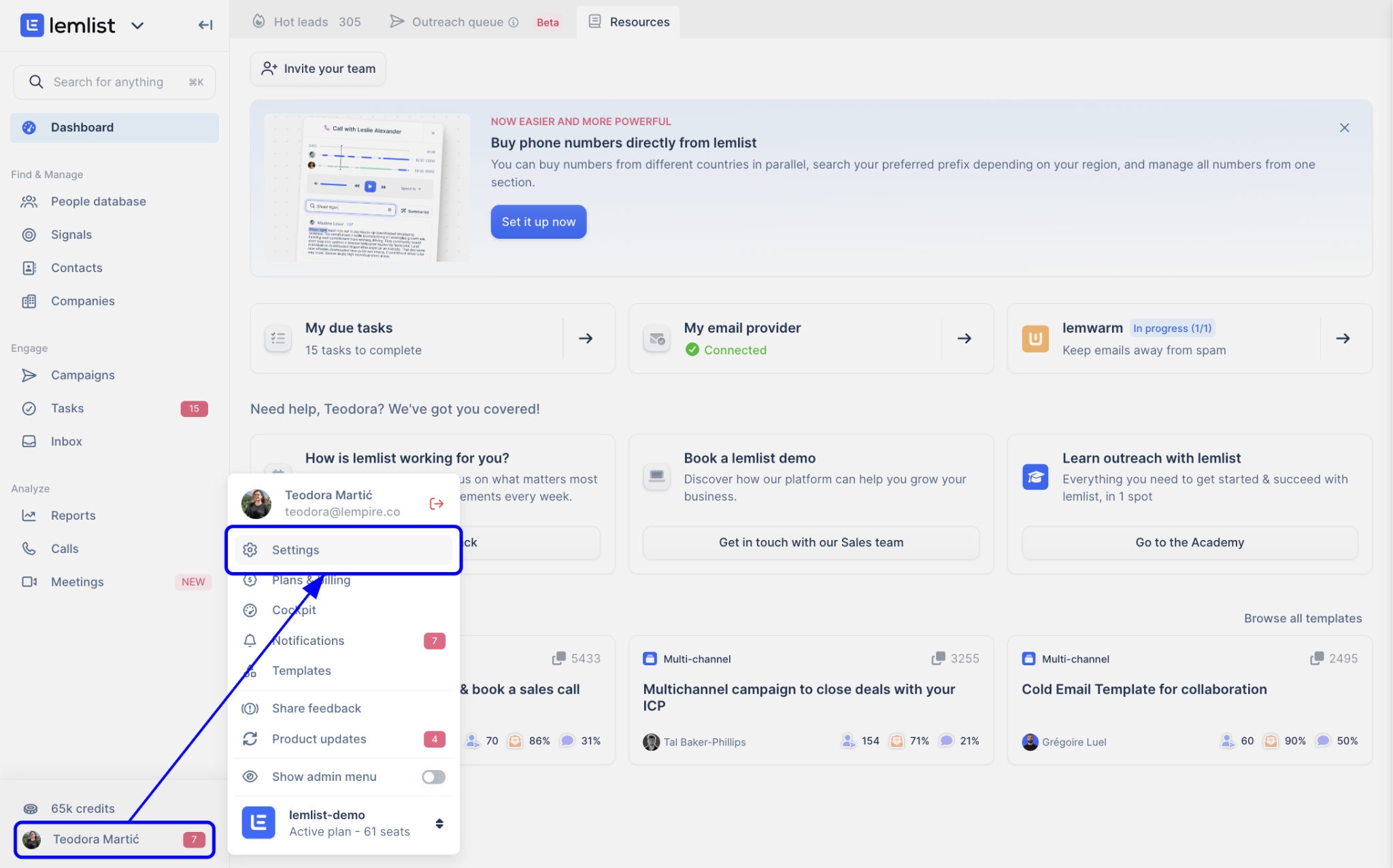Click the Inbox tray icon

[x=29, y=441]
